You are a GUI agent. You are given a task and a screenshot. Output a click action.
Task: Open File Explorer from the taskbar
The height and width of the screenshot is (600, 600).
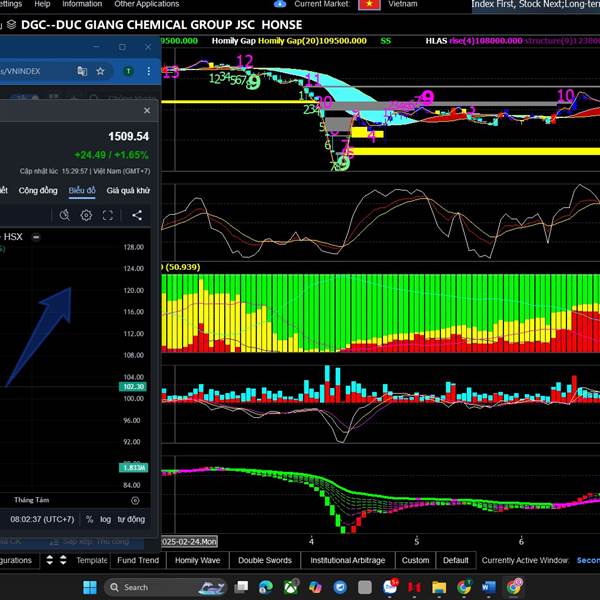coord(439,587)
